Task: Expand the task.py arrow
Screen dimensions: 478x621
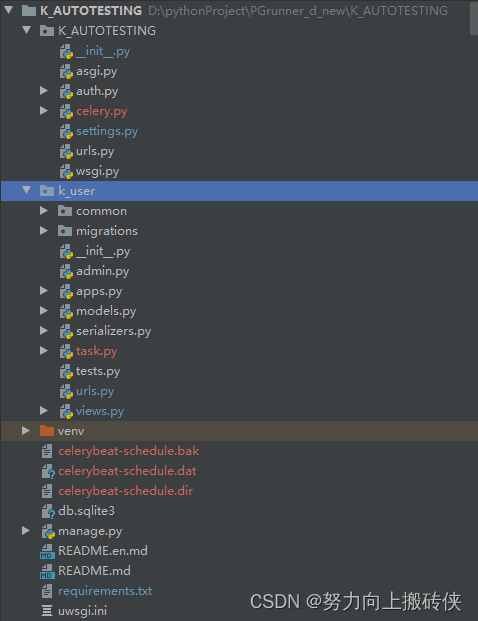Action: [44, 351]
